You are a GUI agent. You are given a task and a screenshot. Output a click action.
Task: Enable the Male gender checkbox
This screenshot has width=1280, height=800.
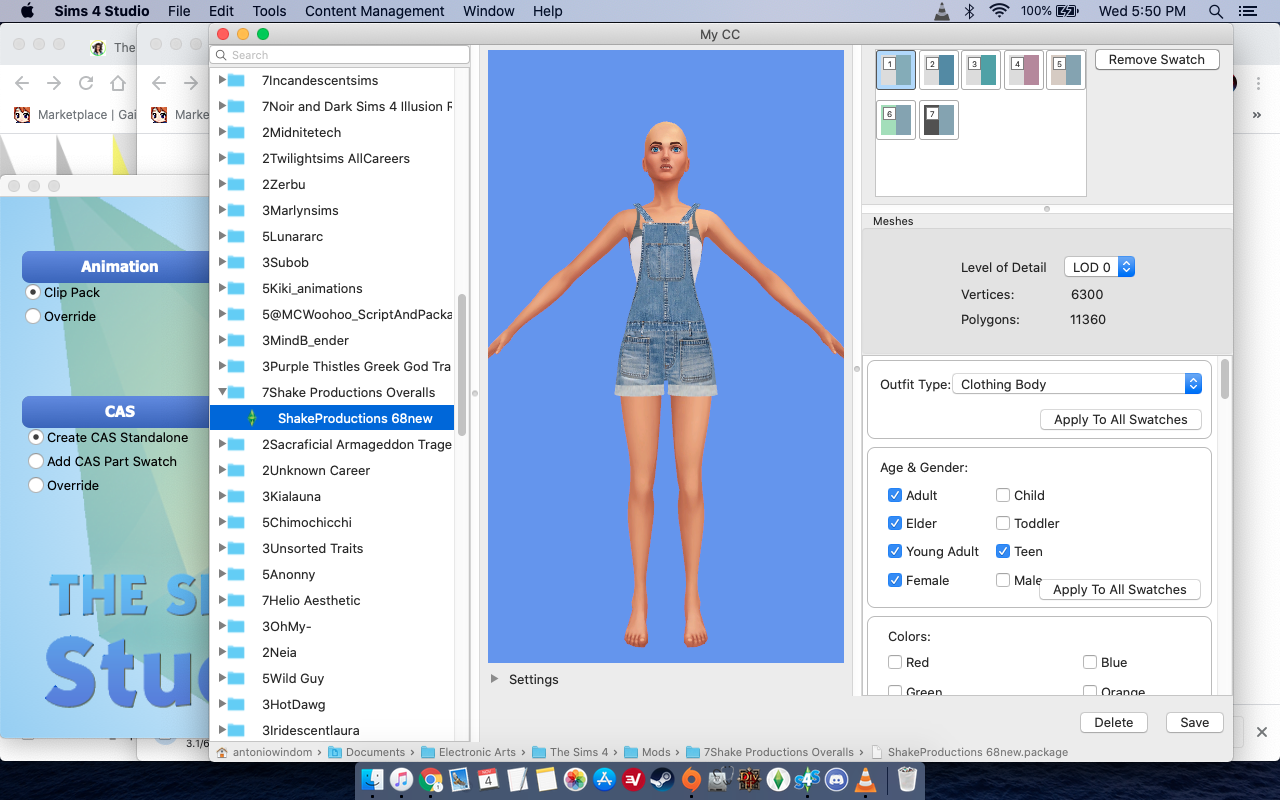[x=1003, y=580]
